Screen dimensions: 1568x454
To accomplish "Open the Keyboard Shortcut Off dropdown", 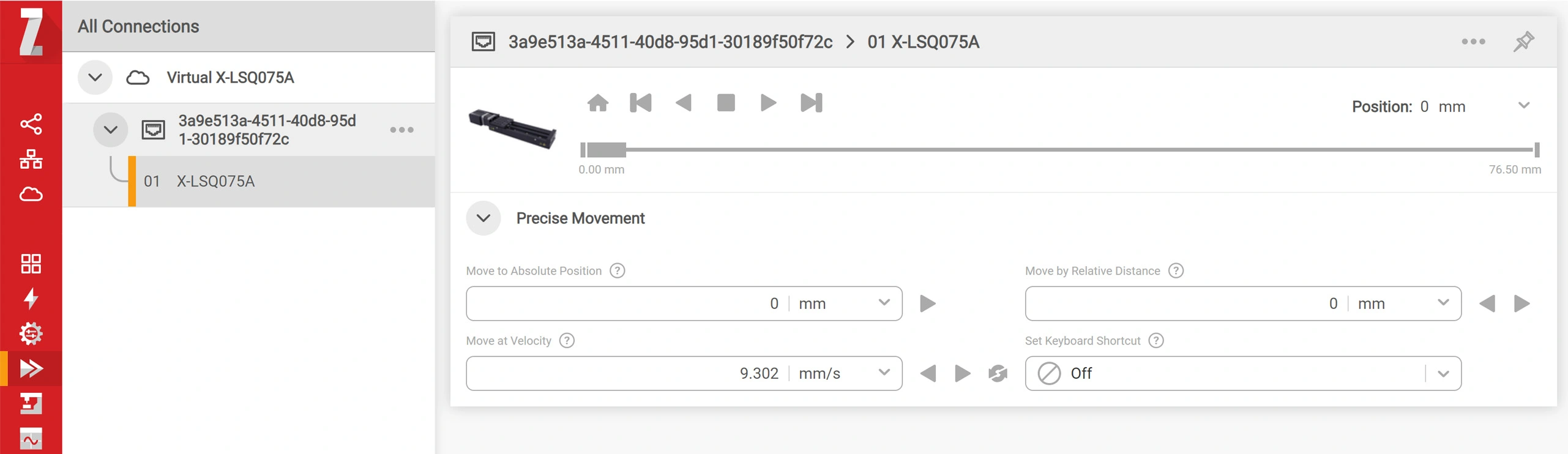I will click(1443, 374).
